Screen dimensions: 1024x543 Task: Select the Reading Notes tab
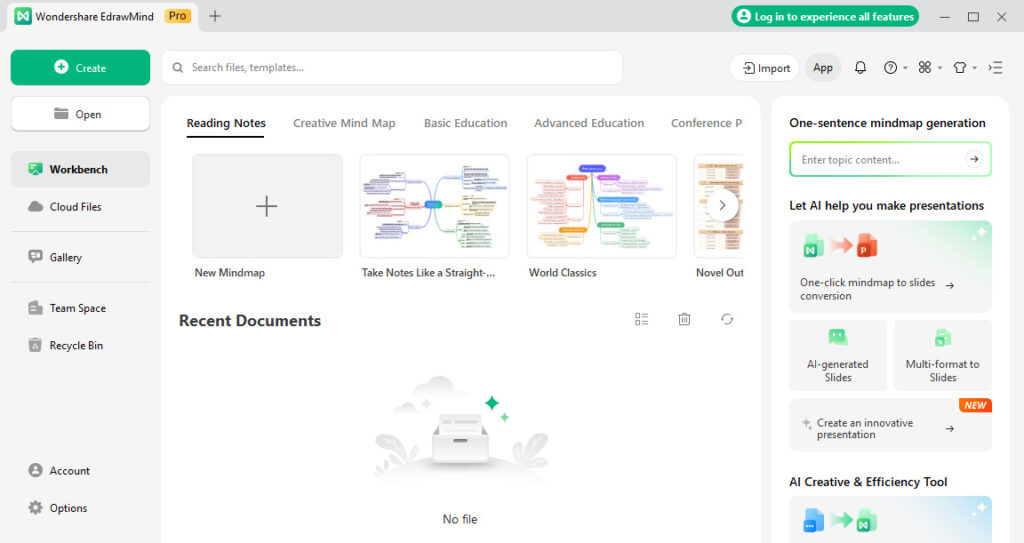[226, 123]
